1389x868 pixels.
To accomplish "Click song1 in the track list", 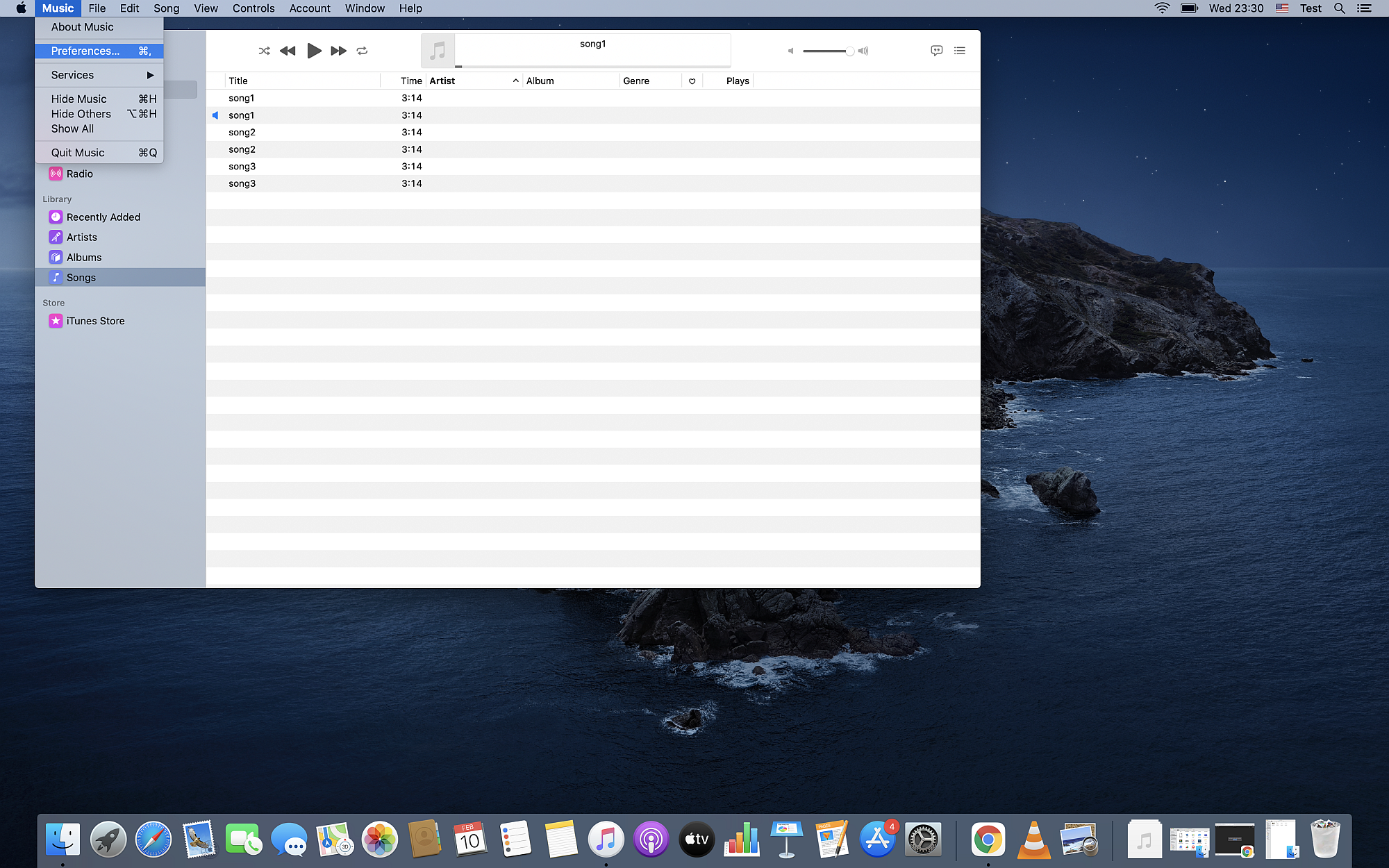I will pyautogui.click(x=240, y=97).
